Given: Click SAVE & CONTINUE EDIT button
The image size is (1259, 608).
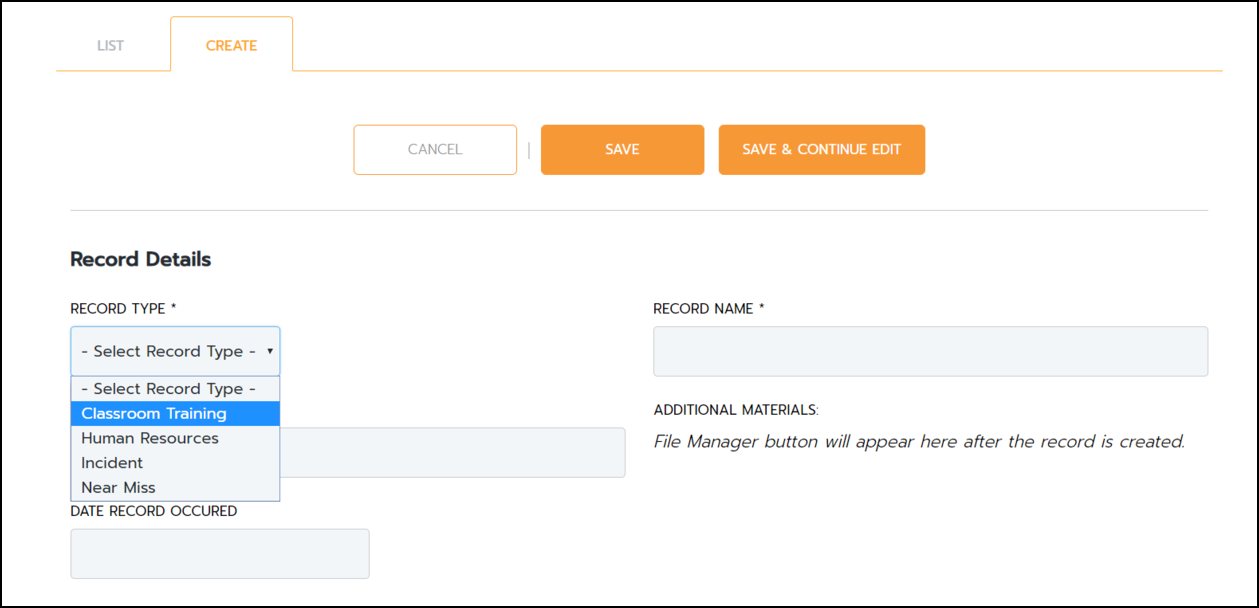Looking at the screenshot, I should pos(821,150).
